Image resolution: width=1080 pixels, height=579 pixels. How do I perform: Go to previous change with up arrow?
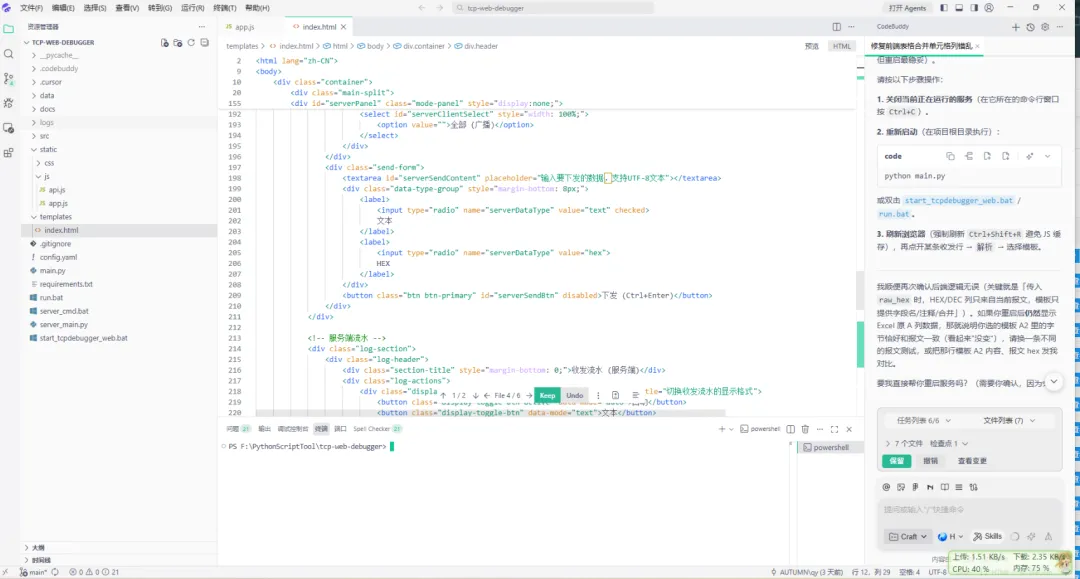(x=444, y=395)
